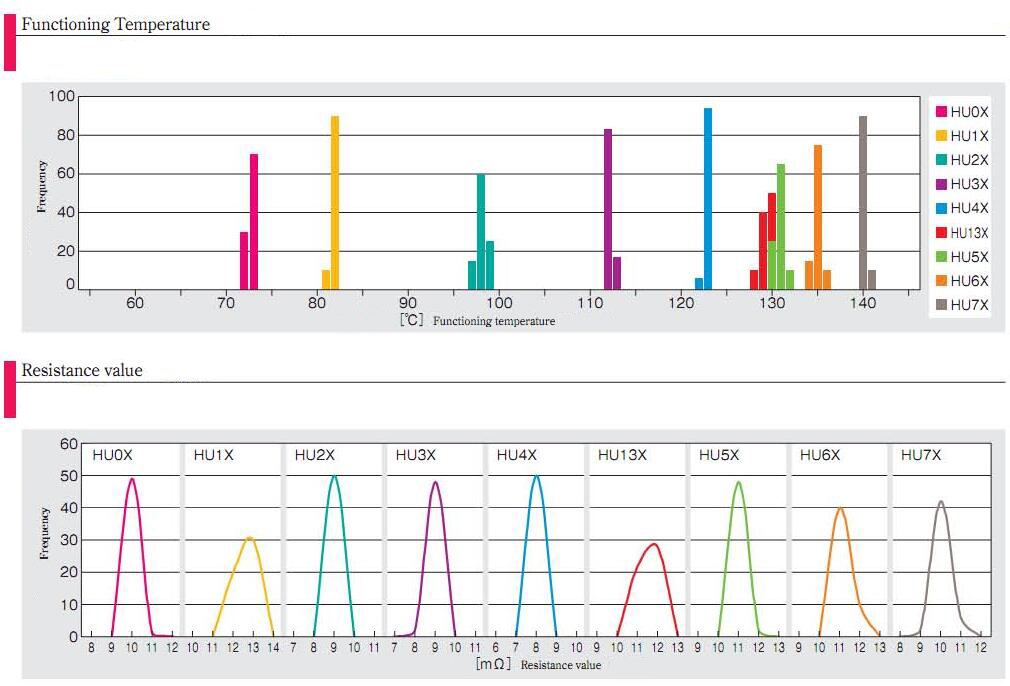Image resolution: width=1010 pixels, height=686 pixels.
Task: Click the Functioning Temperature heading
Action: [x=116, y=24]
